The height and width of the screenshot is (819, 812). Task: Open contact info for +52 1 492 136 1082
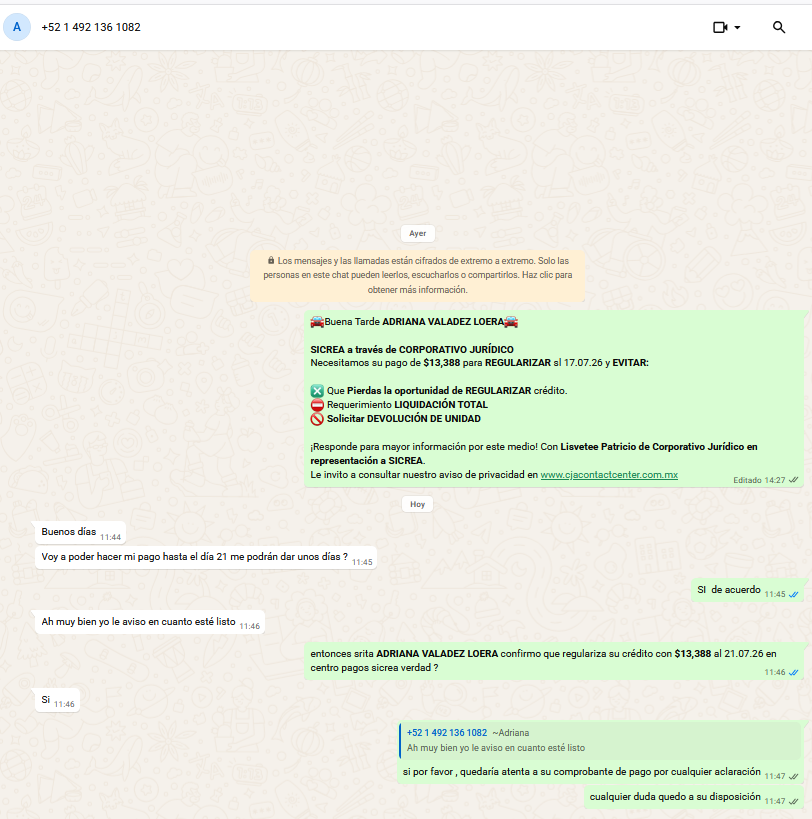[x=91, y=27]
